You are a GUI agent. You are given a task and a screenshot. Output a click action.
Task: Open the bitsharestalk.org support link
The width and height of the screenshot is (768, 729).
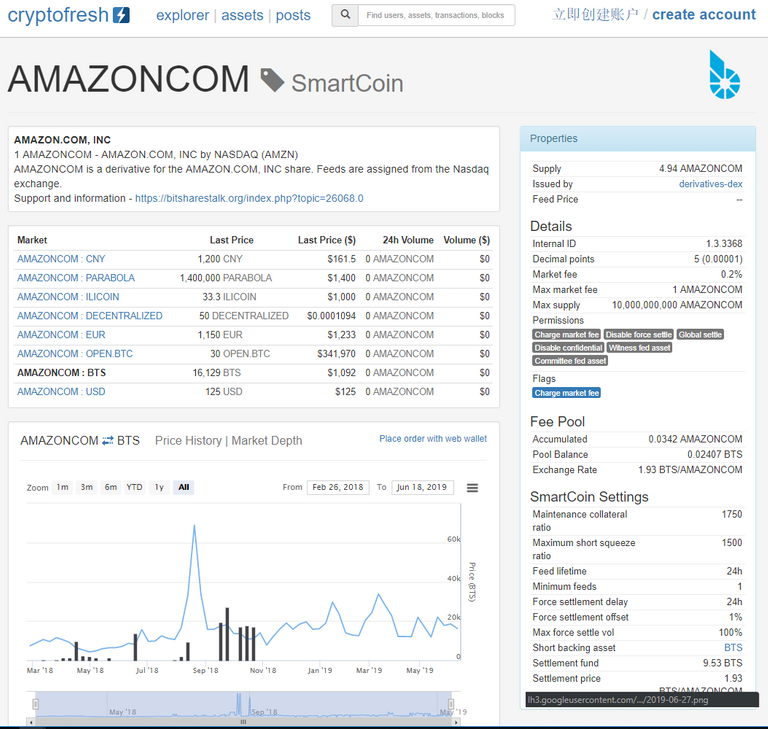click(249, 198)
